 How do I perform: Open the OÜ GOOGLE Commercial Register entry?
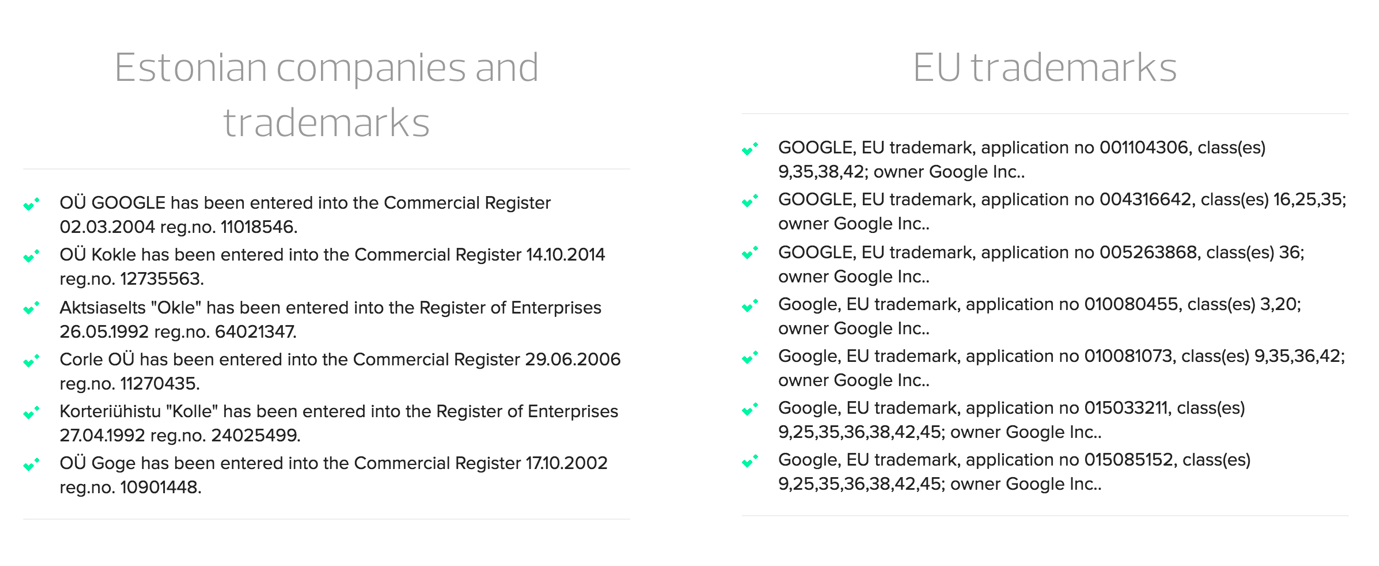305,215
